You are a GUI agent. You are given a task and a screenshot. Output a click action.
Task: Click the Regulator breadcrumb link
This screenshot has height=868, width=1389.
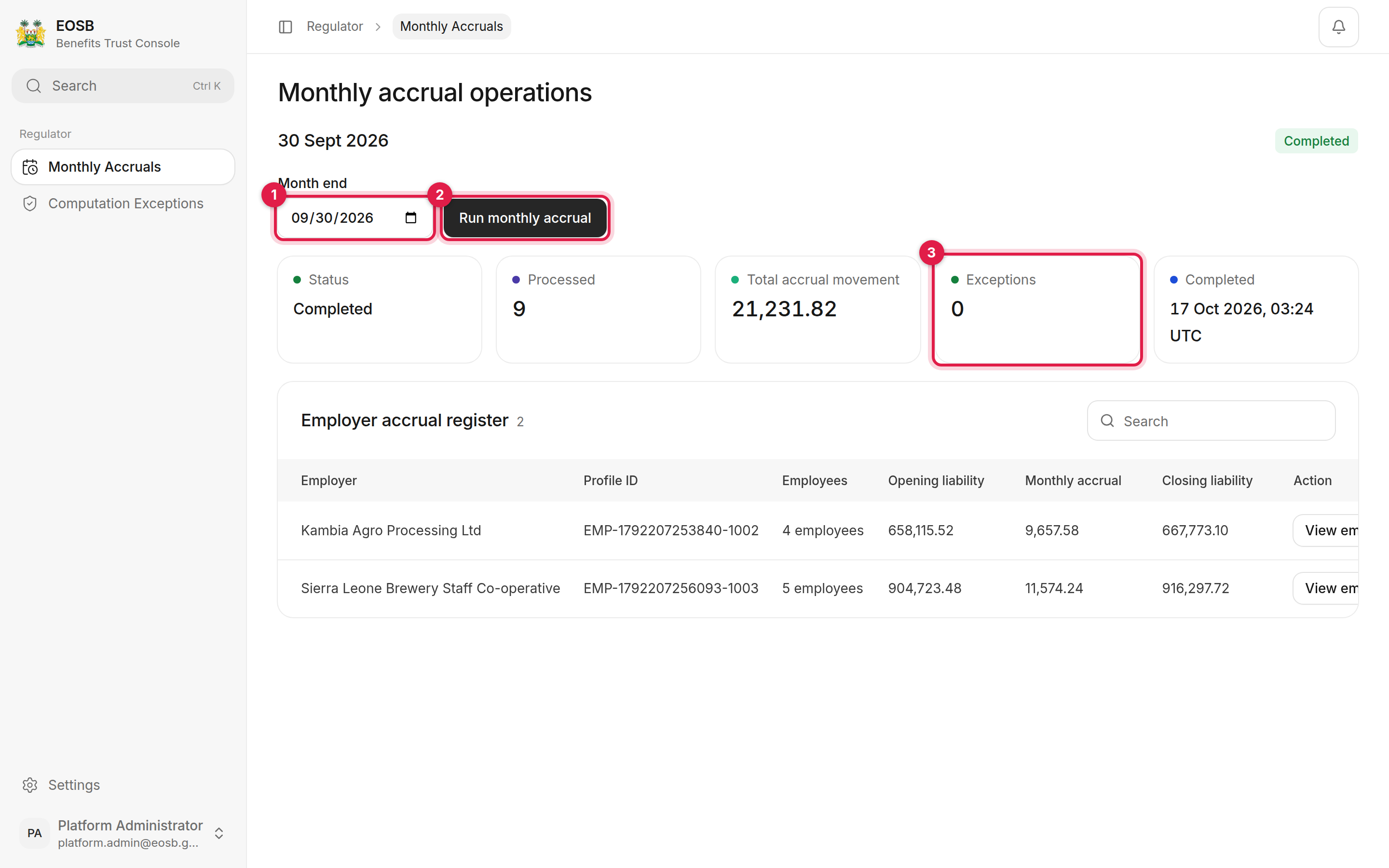click(335, 27)
